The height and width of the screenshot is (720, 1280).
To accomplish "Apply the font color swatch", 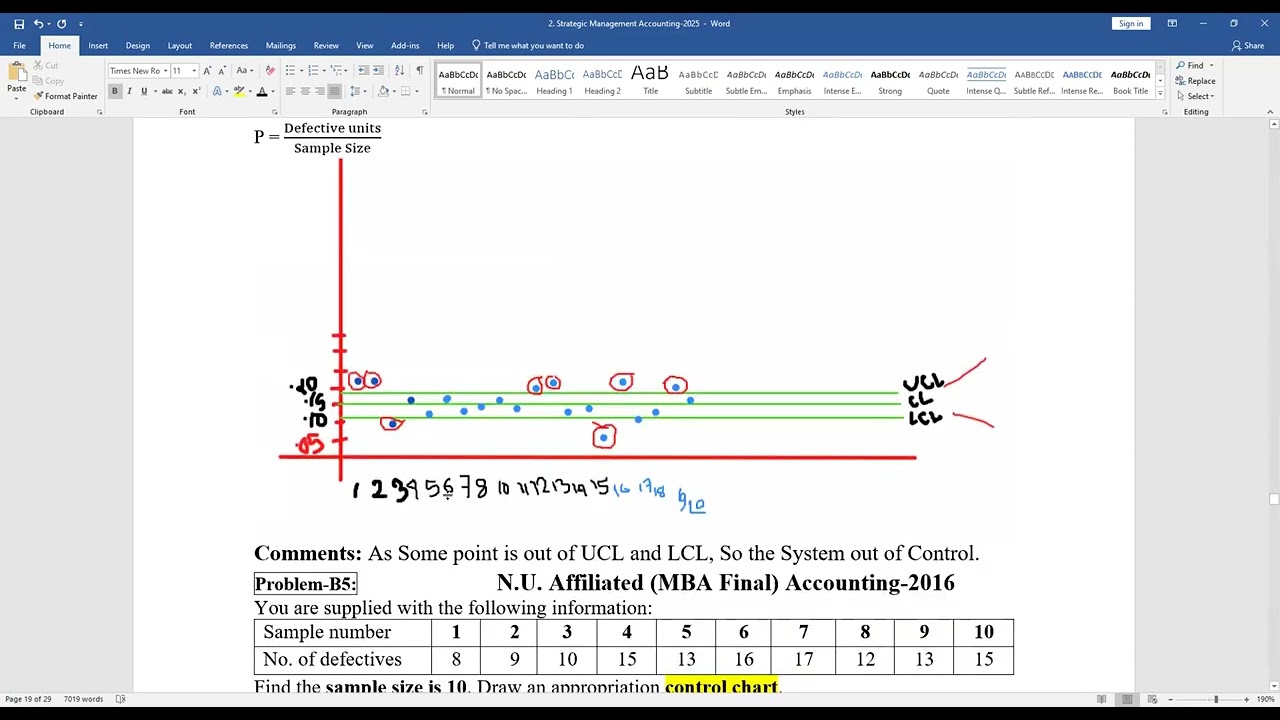I will 262,91.
